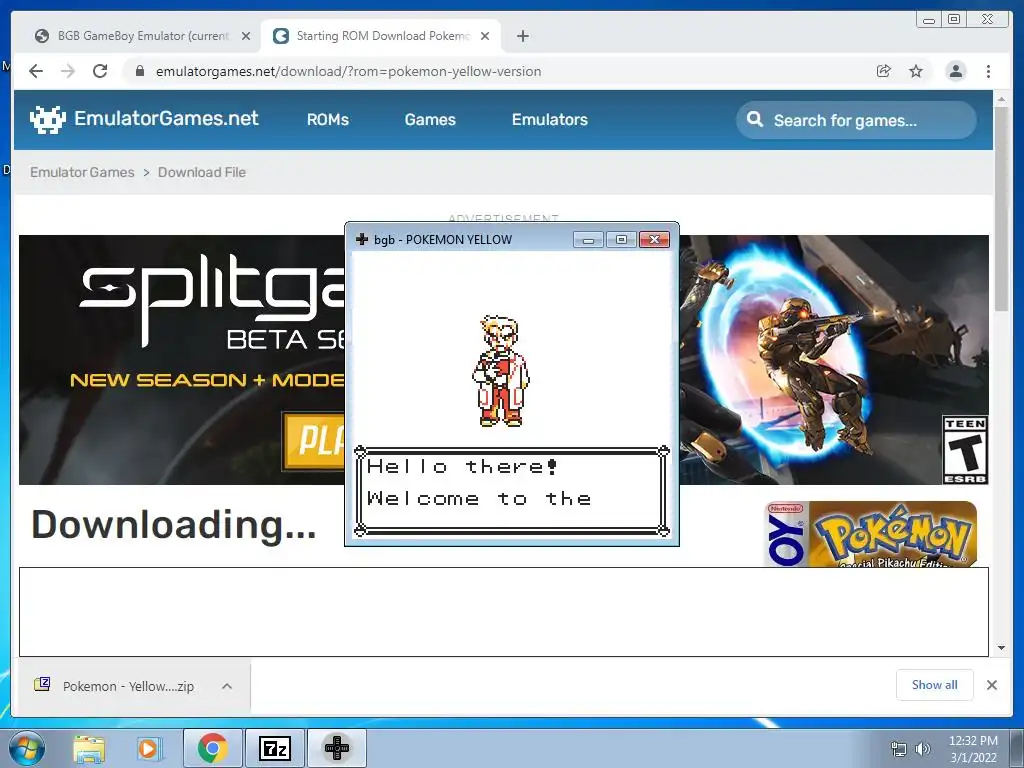Click Show all downloads
This screenshot has height=768, width=1024.
(935, 684)
